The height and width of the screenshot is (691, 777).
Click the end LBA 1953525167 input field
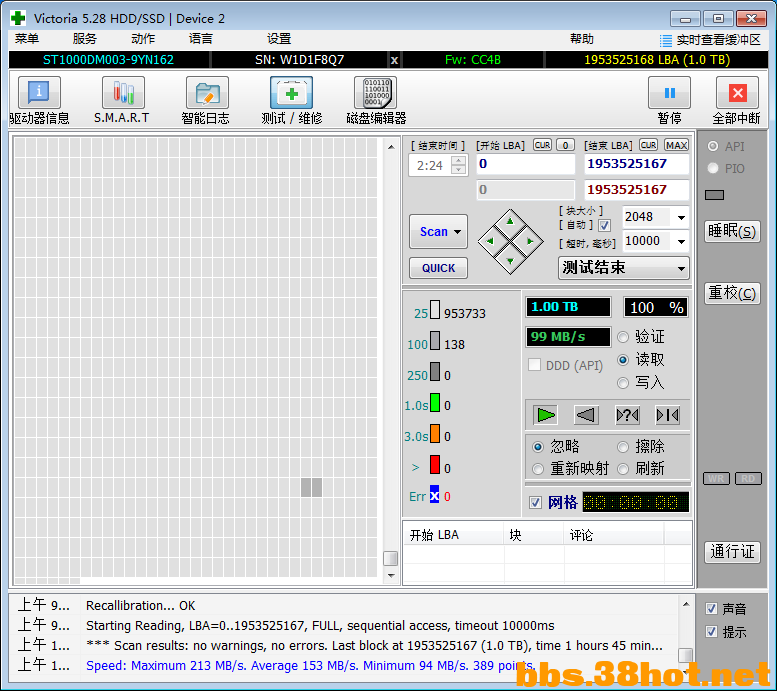637,164
